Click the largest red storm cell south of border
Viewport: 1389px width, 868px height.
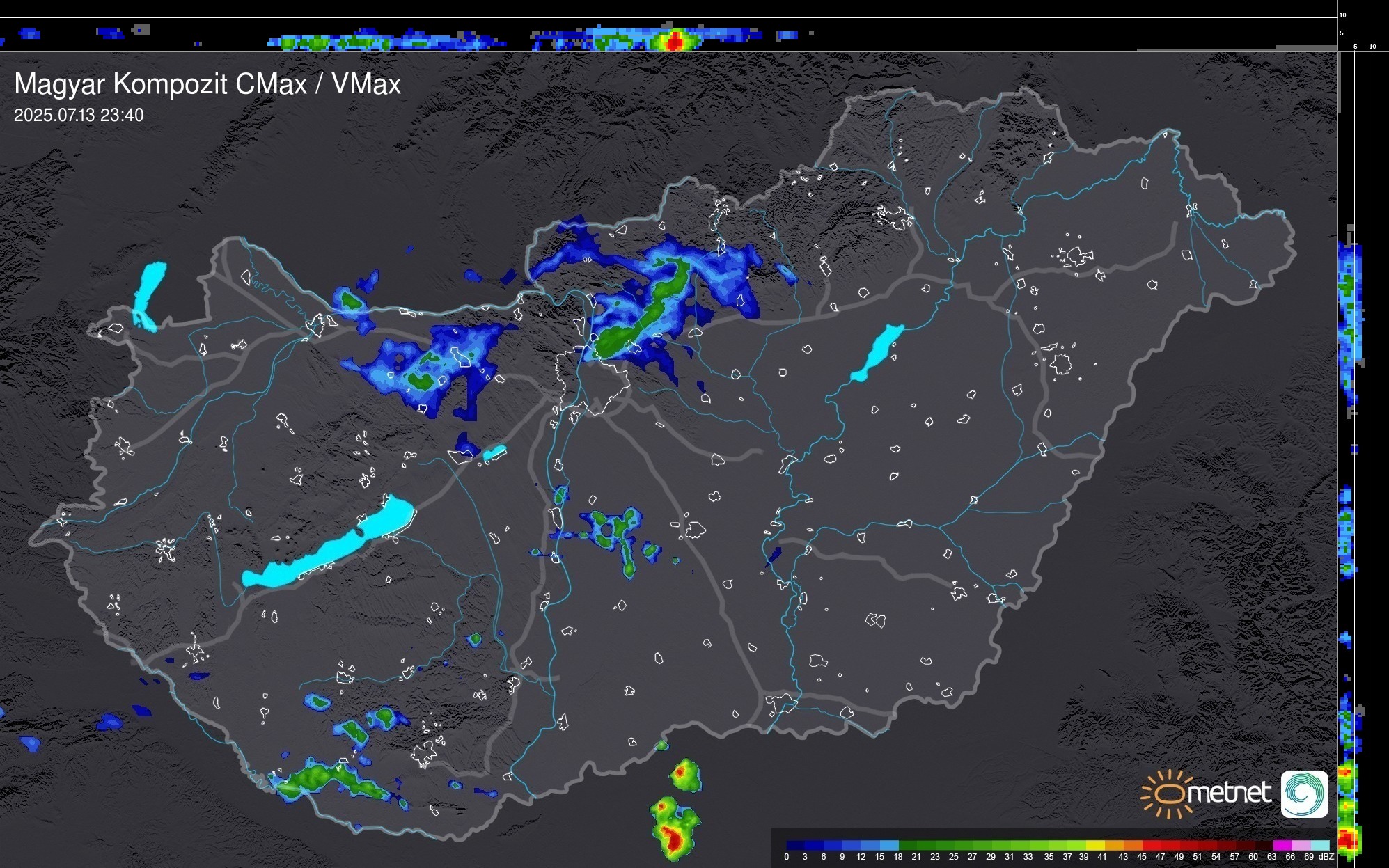coord(673,838)
